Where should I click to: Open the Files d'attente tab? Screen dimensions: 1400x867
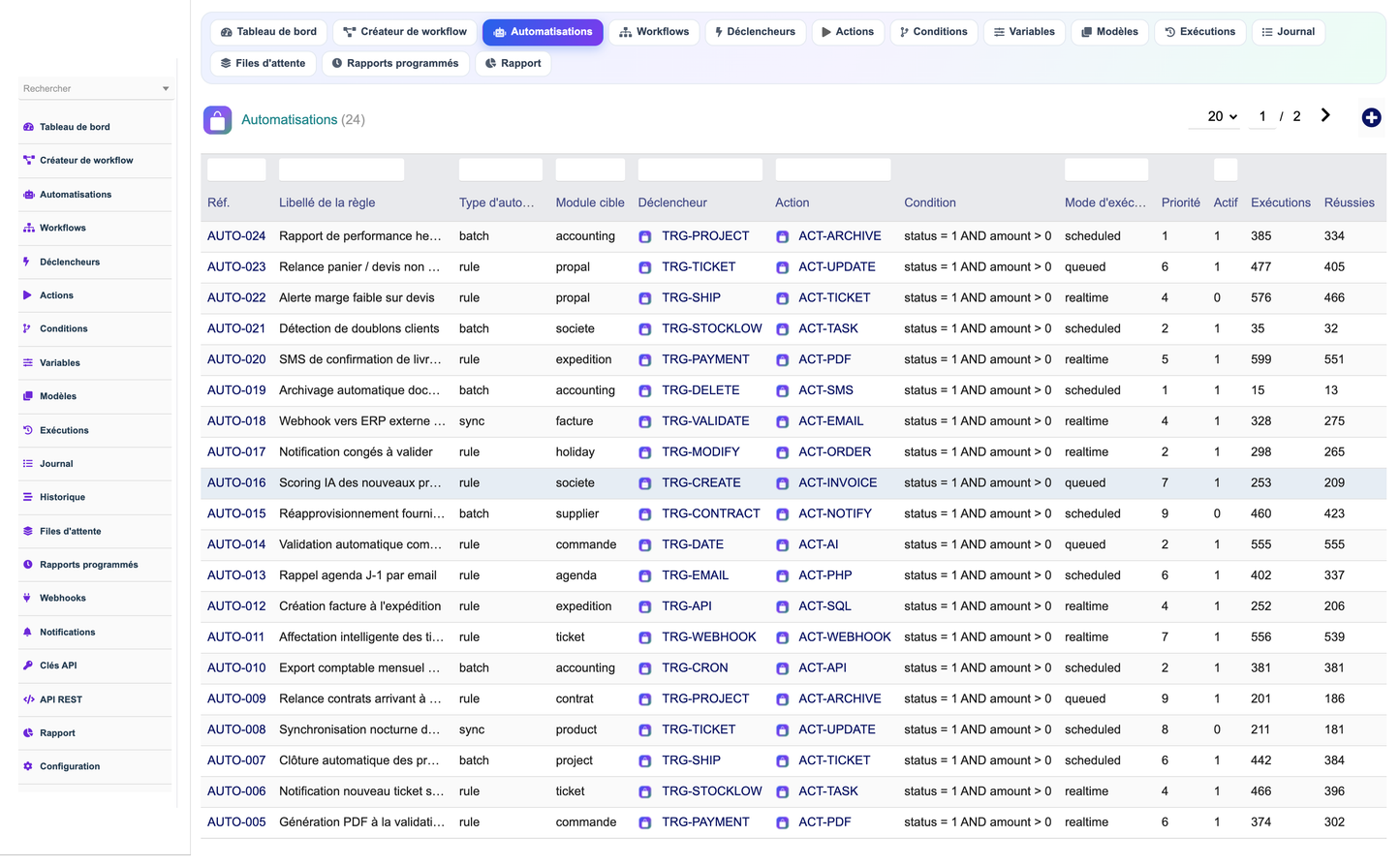point(263,64)
